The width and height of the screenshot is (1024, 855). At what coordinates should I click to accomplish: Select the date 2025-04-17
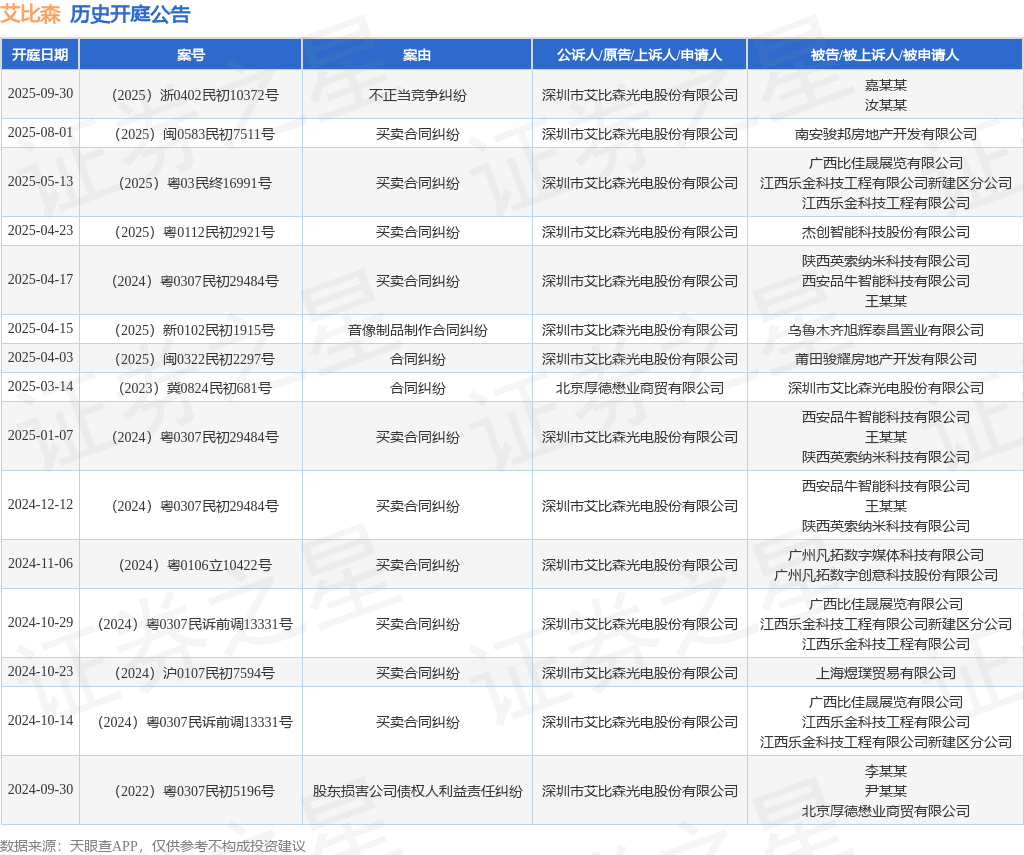point(40,280)
